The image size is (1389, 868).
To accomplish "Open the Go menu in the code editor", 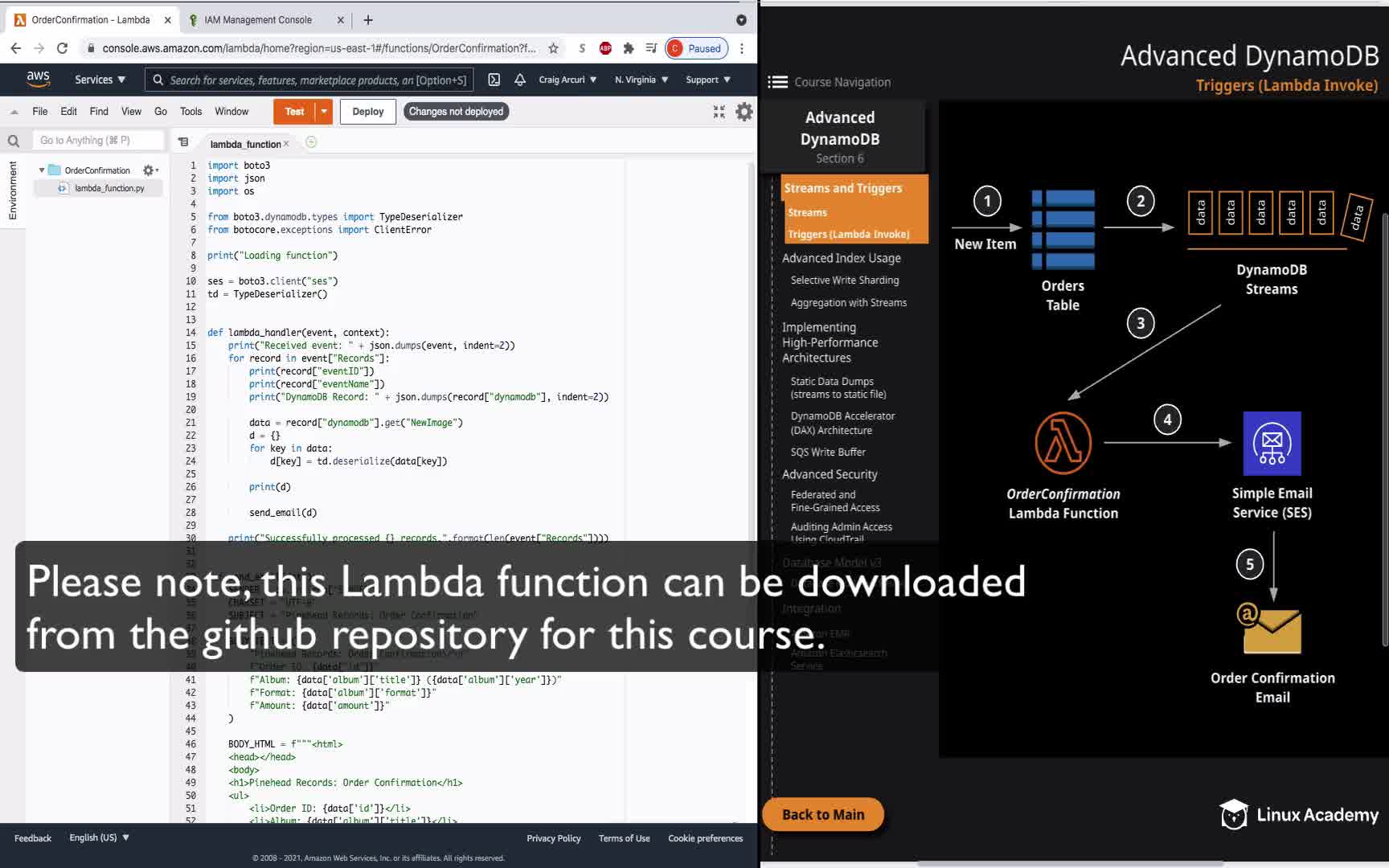I will [x=161, y=112].
